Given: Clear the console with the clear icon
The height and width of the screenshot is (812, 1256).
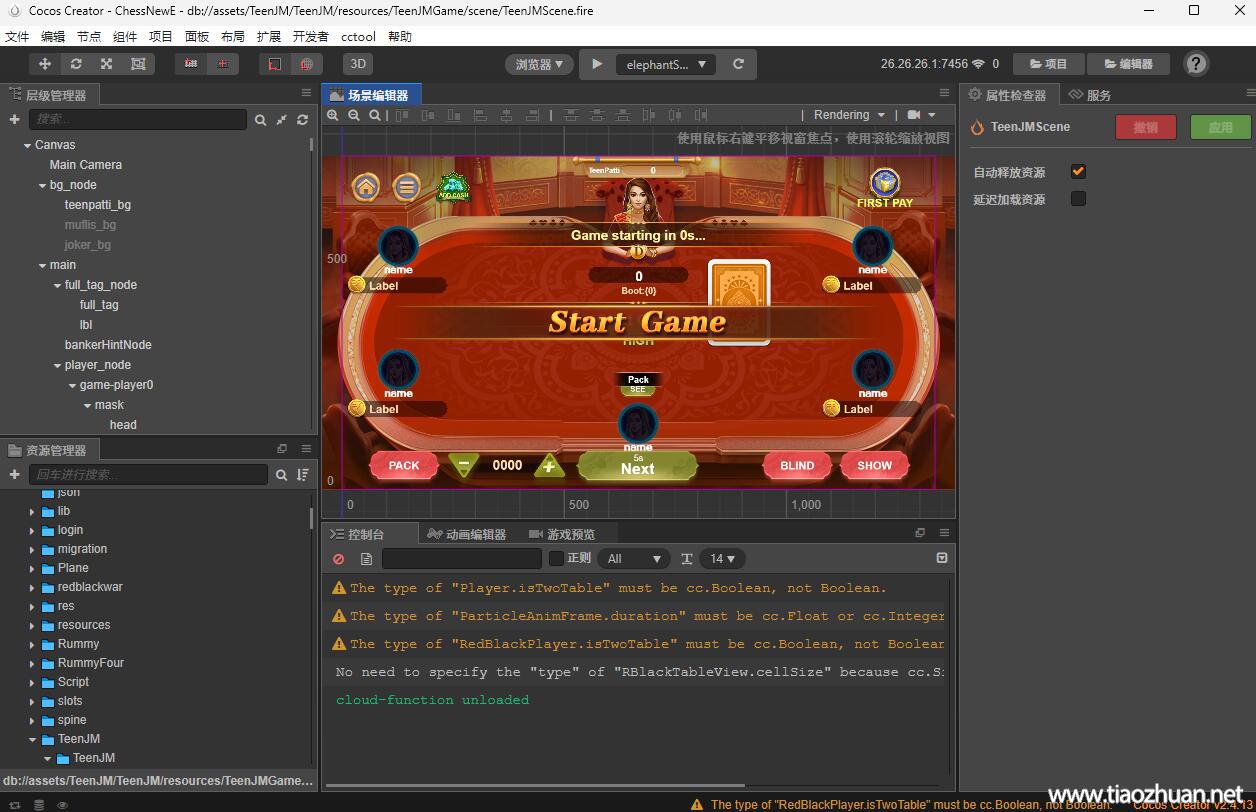Looking at the screenshot, I should tap(339, 559).
